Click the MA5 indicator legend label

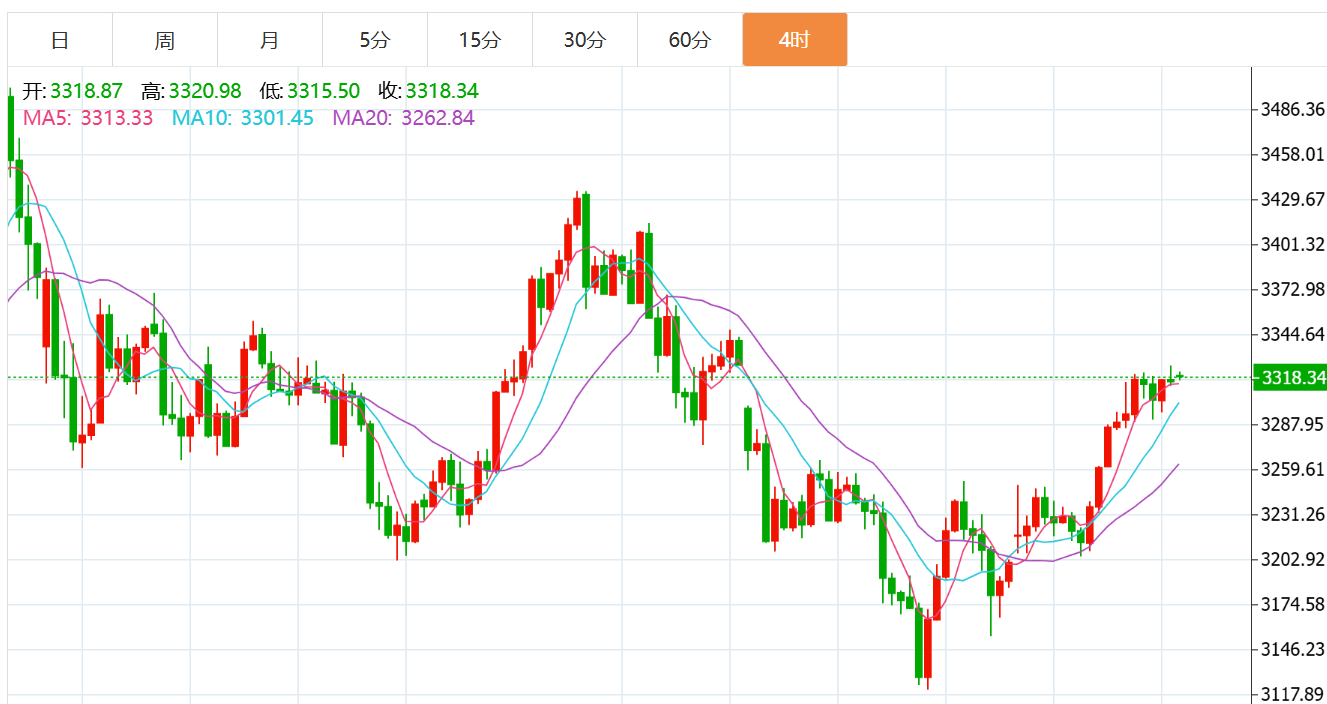(x=88, y=118)
